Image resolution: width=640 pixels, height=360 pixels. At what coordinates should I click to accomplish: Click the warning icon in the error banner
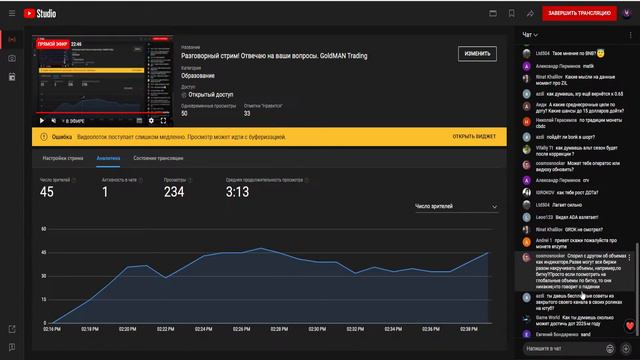click(44, 137)
